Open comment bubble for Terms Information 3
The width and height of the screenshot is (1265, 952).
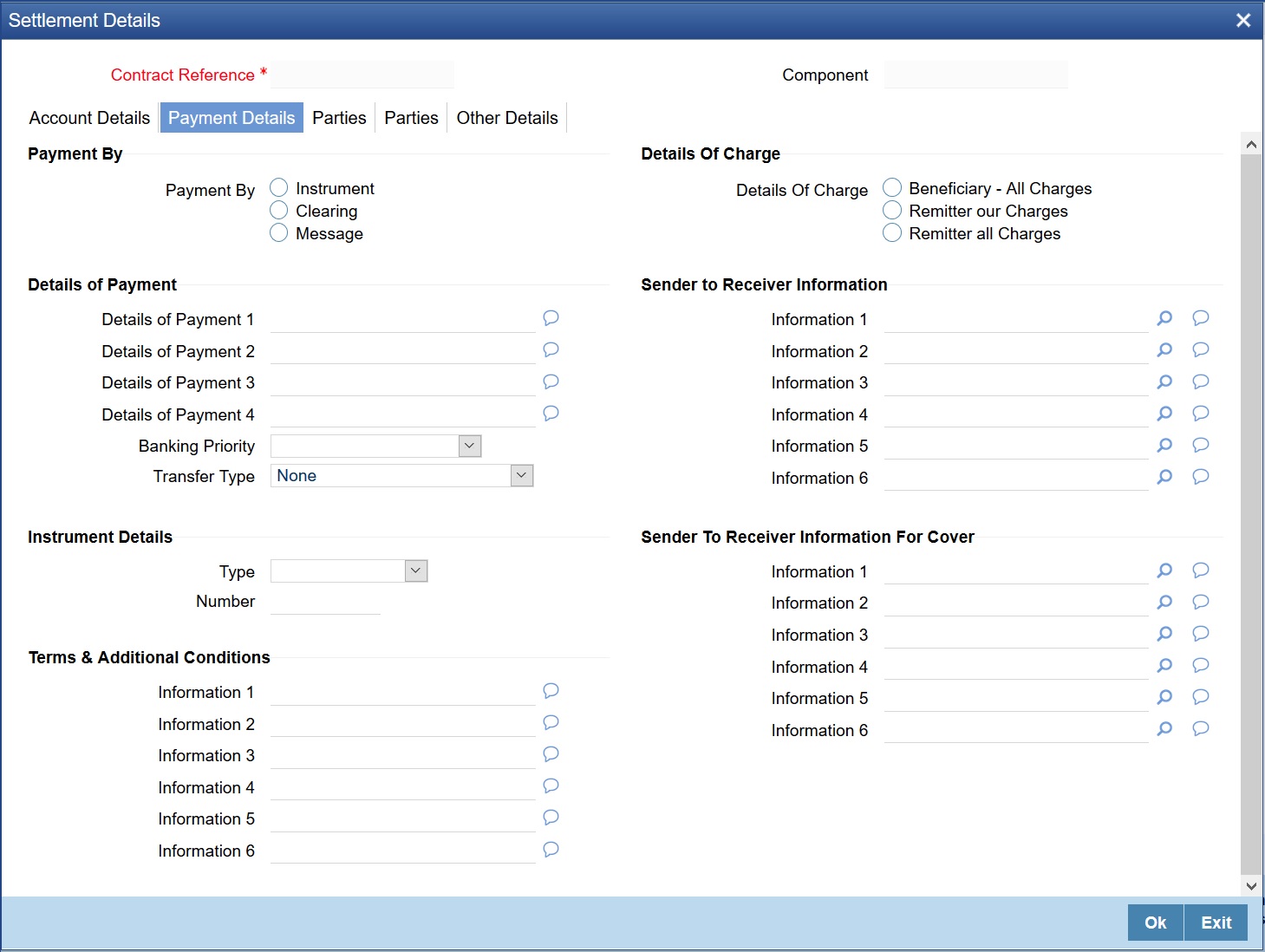pos(551,754)
